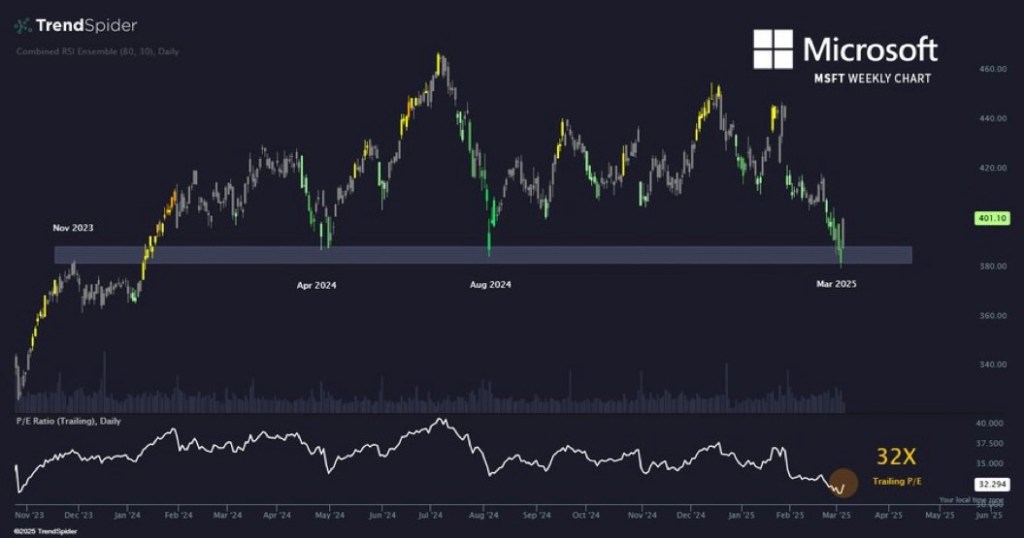This screenshot has height=538, width=1024.
Task: Click the Apr 2024 annotation label
Action: coord(316,285)
